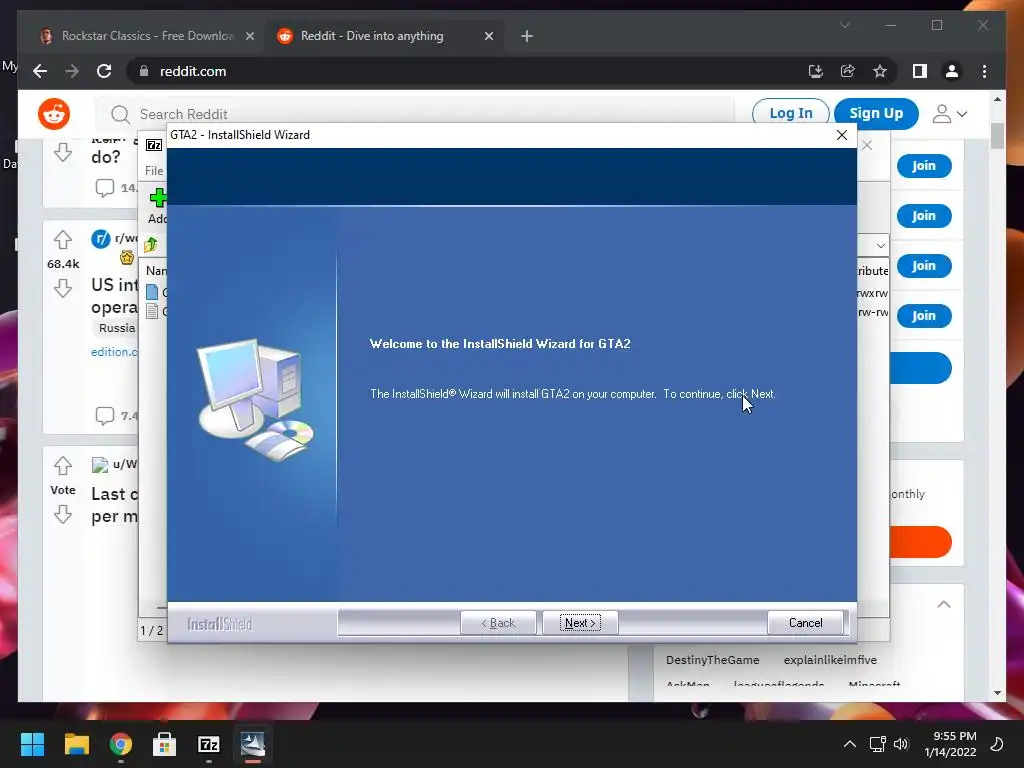This screenshot has height=768, width=1024.
Task: Open the Windows Start menu
Action: [x=32, y=744]
